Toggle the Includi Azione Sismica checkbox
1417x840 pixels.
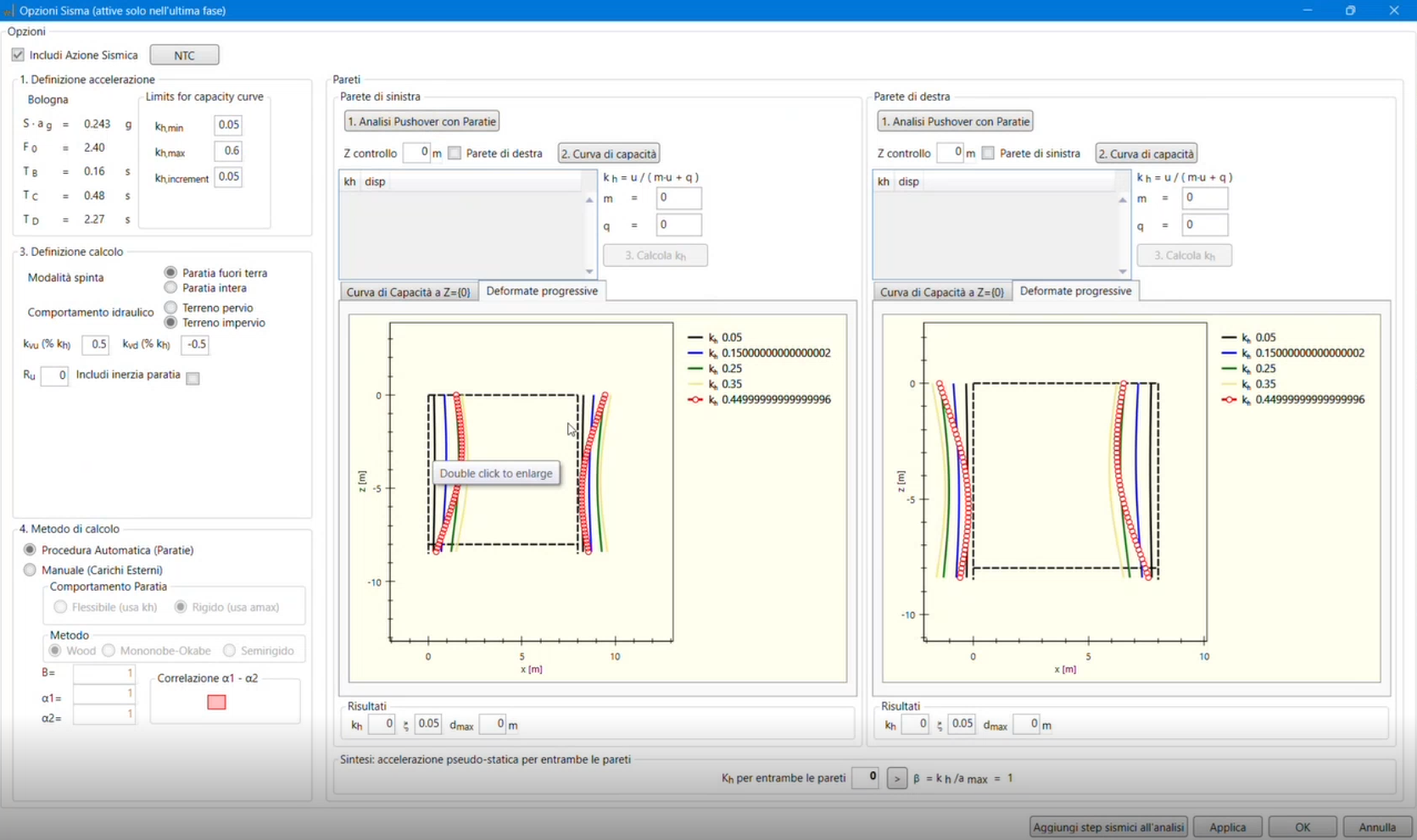[x=18, y=55]
